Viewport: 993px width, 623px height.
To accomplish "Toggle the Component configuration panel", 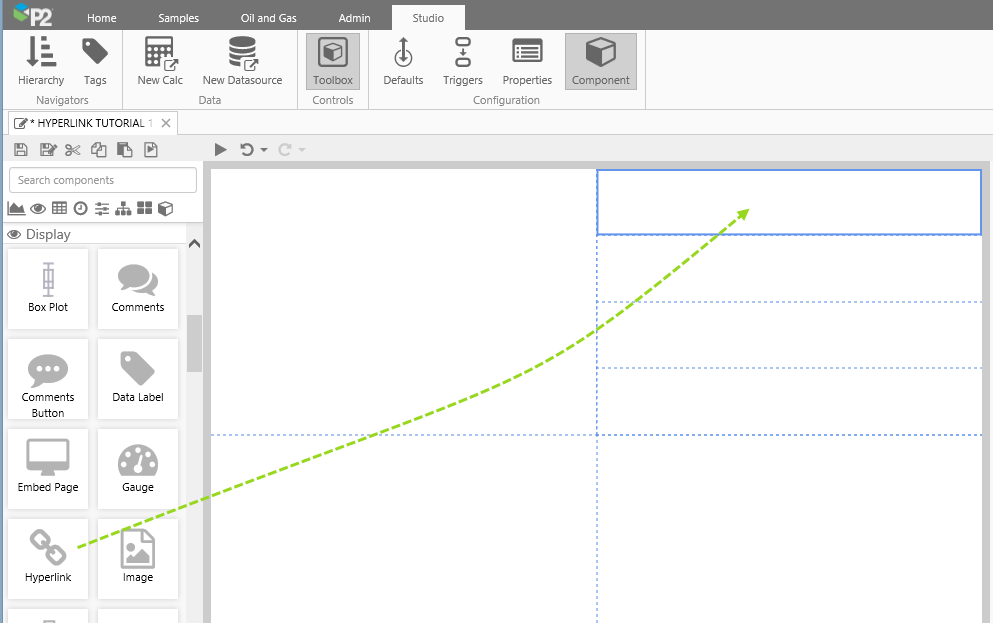I will tap(600, 61).
